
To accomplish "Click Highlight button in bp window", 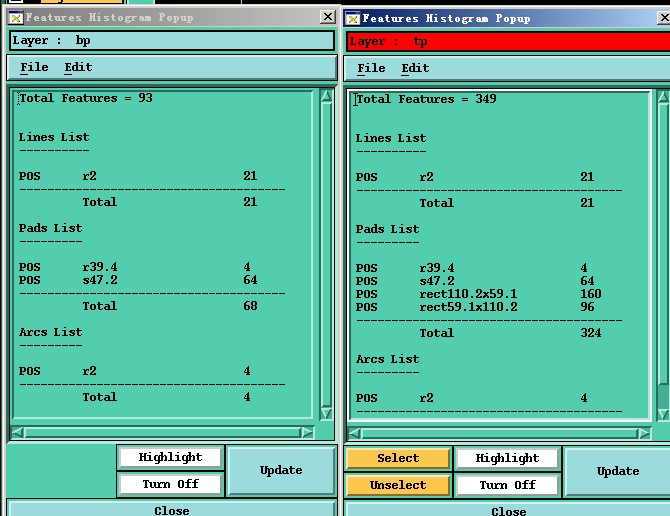I will 170,457.
